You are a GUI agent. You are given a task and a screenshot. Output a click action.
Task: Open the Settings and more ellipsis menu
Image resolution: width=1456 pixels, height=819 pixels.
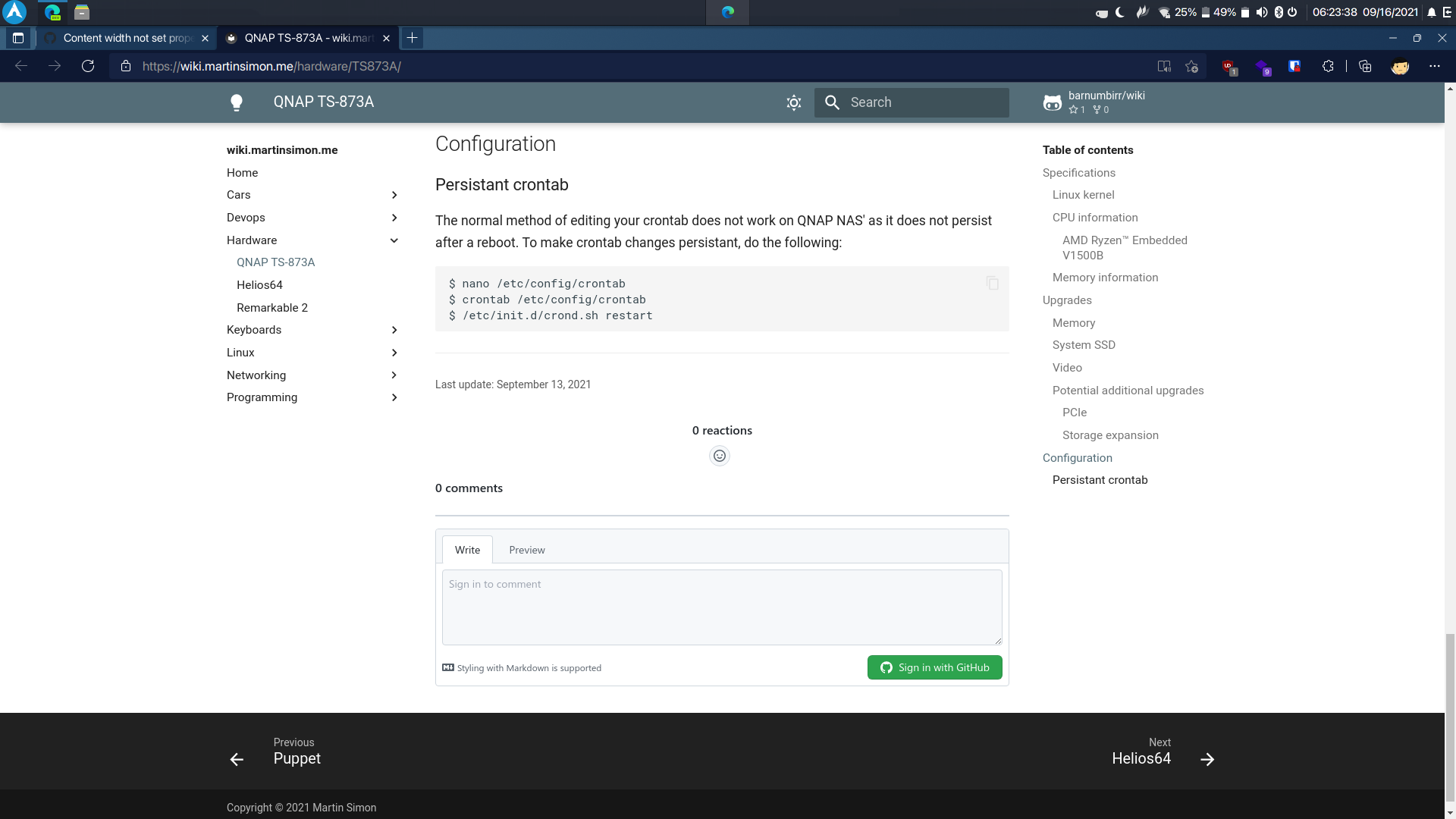click(1436, 67)
